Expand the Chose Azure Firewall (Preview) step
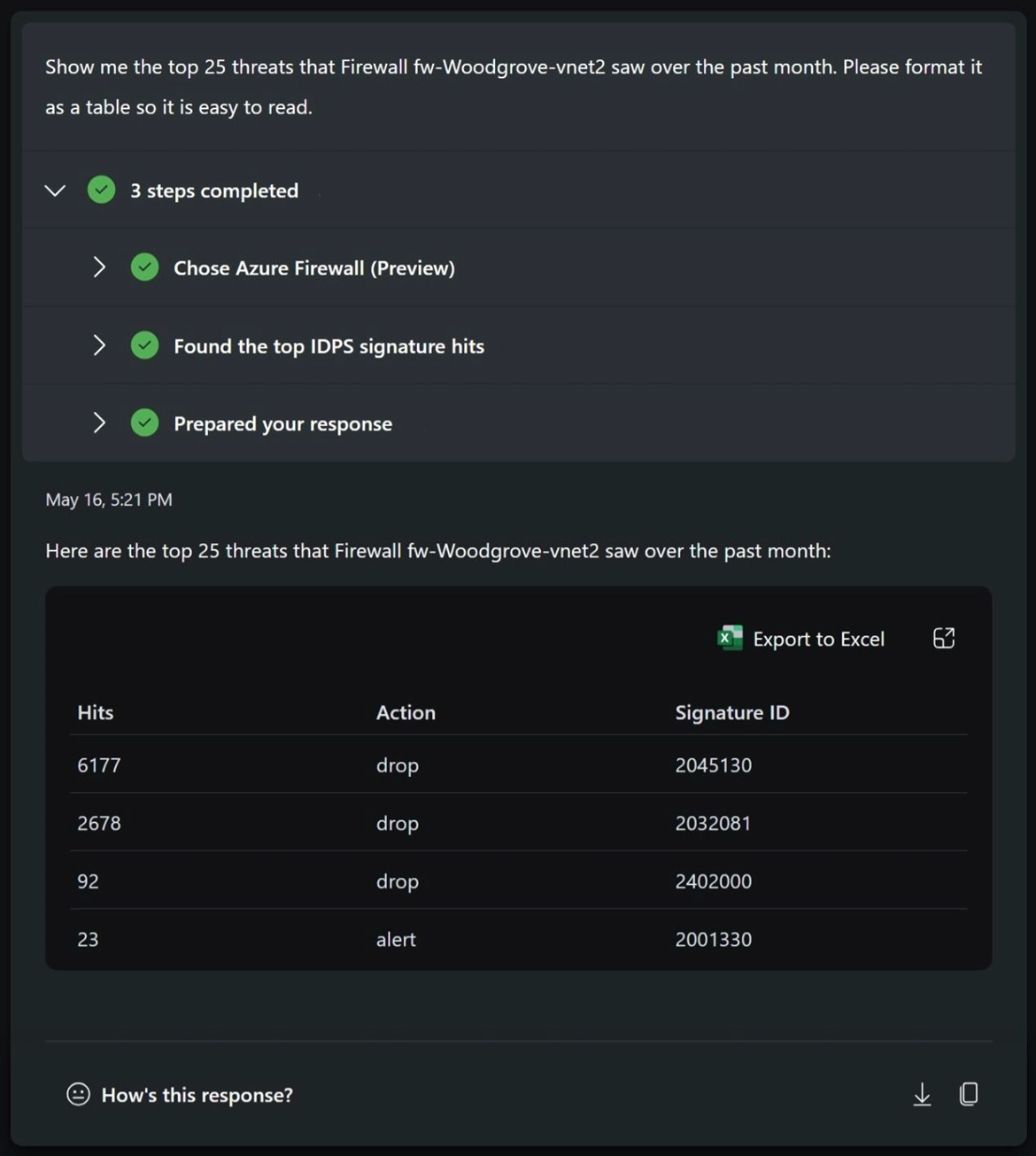Viewport: 1036px width, 1156px height. 99,267
